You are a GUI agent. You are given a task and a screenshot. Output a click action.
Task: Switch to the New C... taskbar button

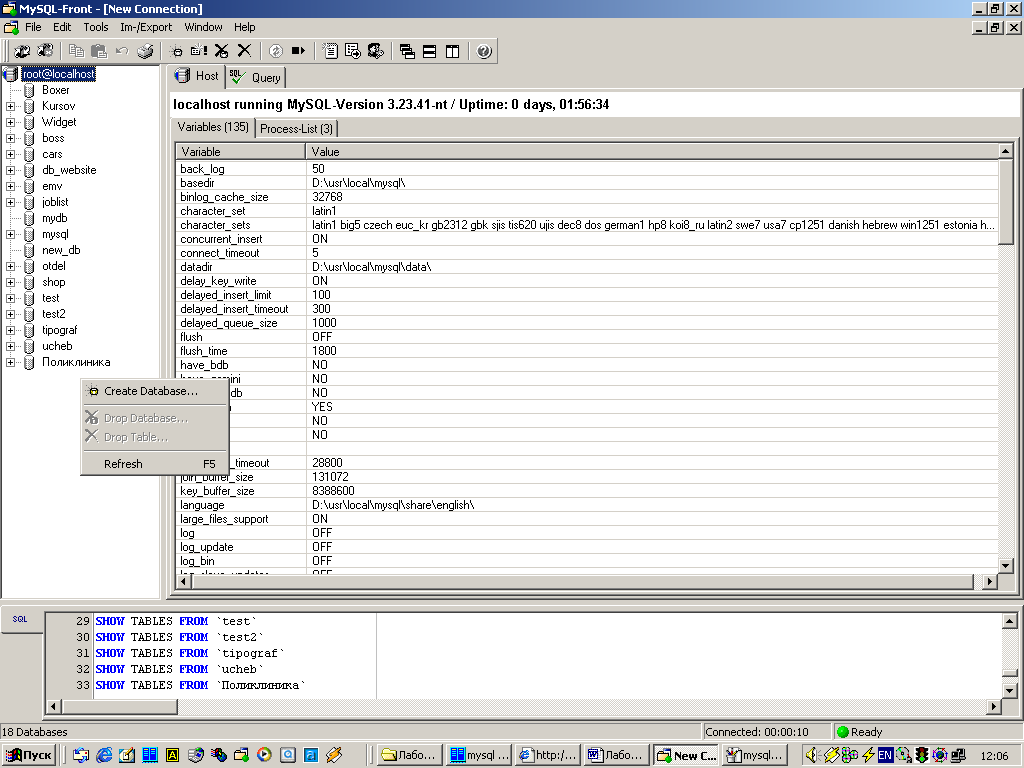point(686,755)
